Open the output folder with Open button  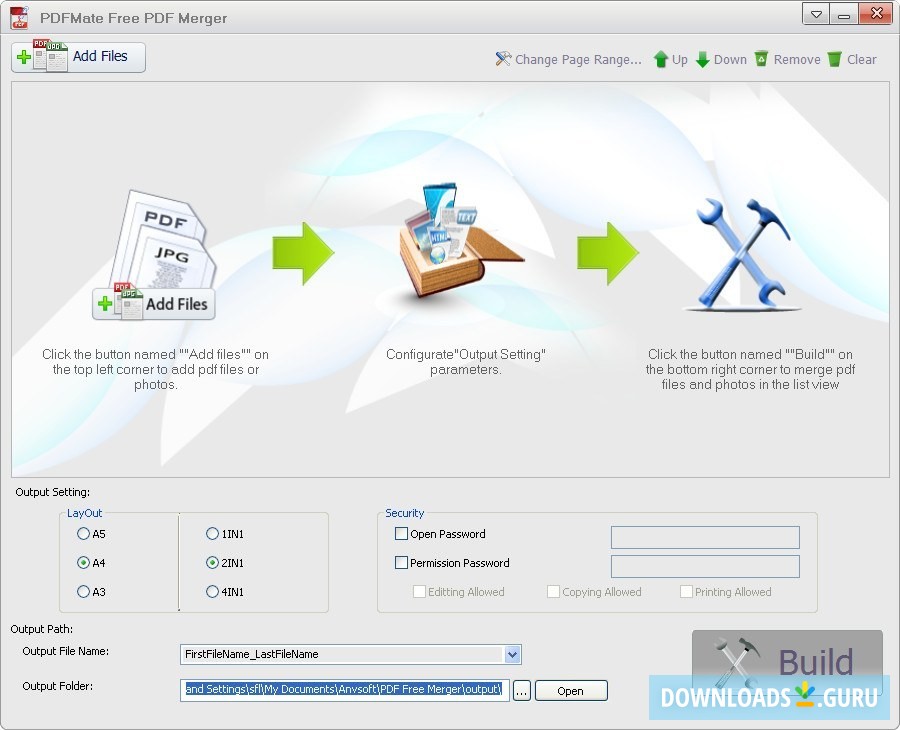point(571,691)
